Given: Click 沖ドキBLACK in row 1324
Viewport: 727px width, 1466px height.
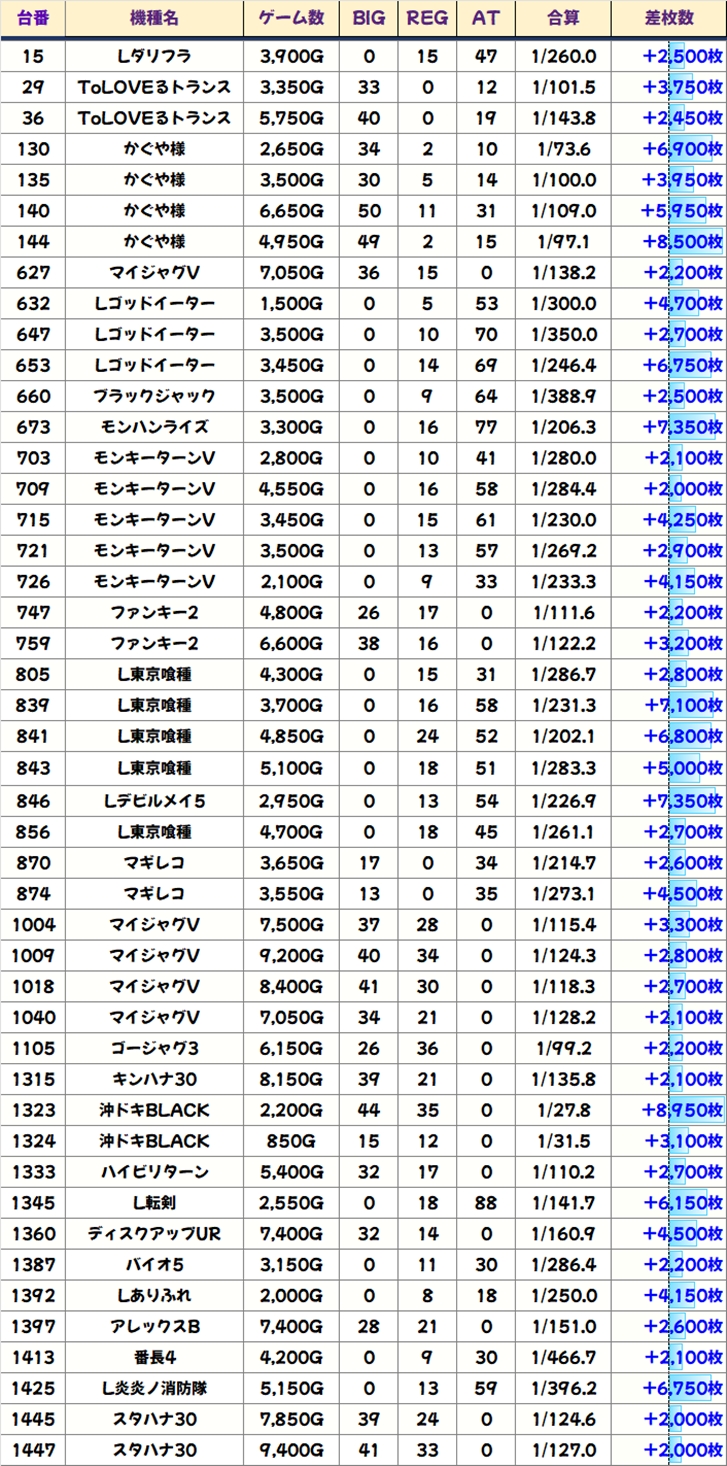Looking at the screenshot, I should (154, 1140).
